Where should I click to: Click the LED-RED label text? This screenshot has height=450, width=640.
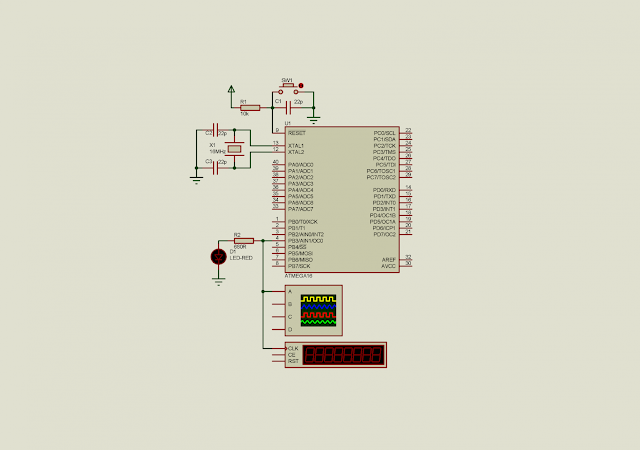coord(241,258)
